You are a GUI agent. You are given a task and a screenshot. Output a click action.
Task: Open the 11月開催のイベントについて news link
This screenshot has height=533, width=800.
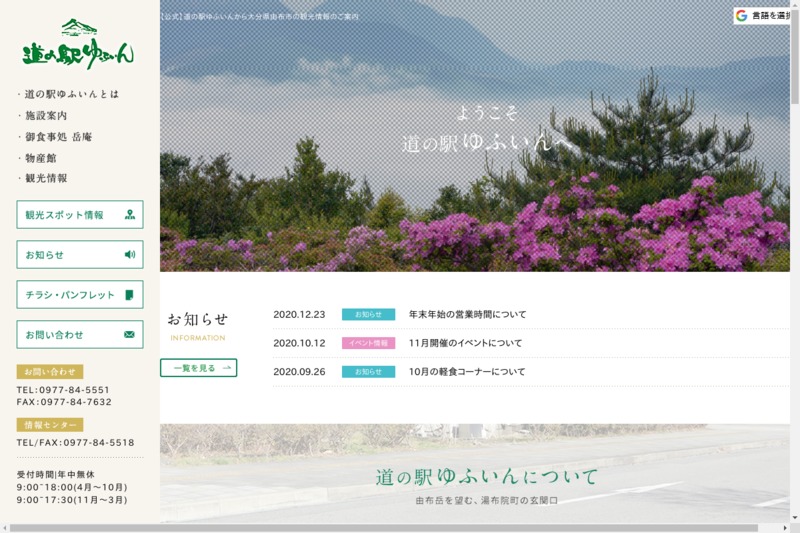pyautogui.click(x=465, y=343)
